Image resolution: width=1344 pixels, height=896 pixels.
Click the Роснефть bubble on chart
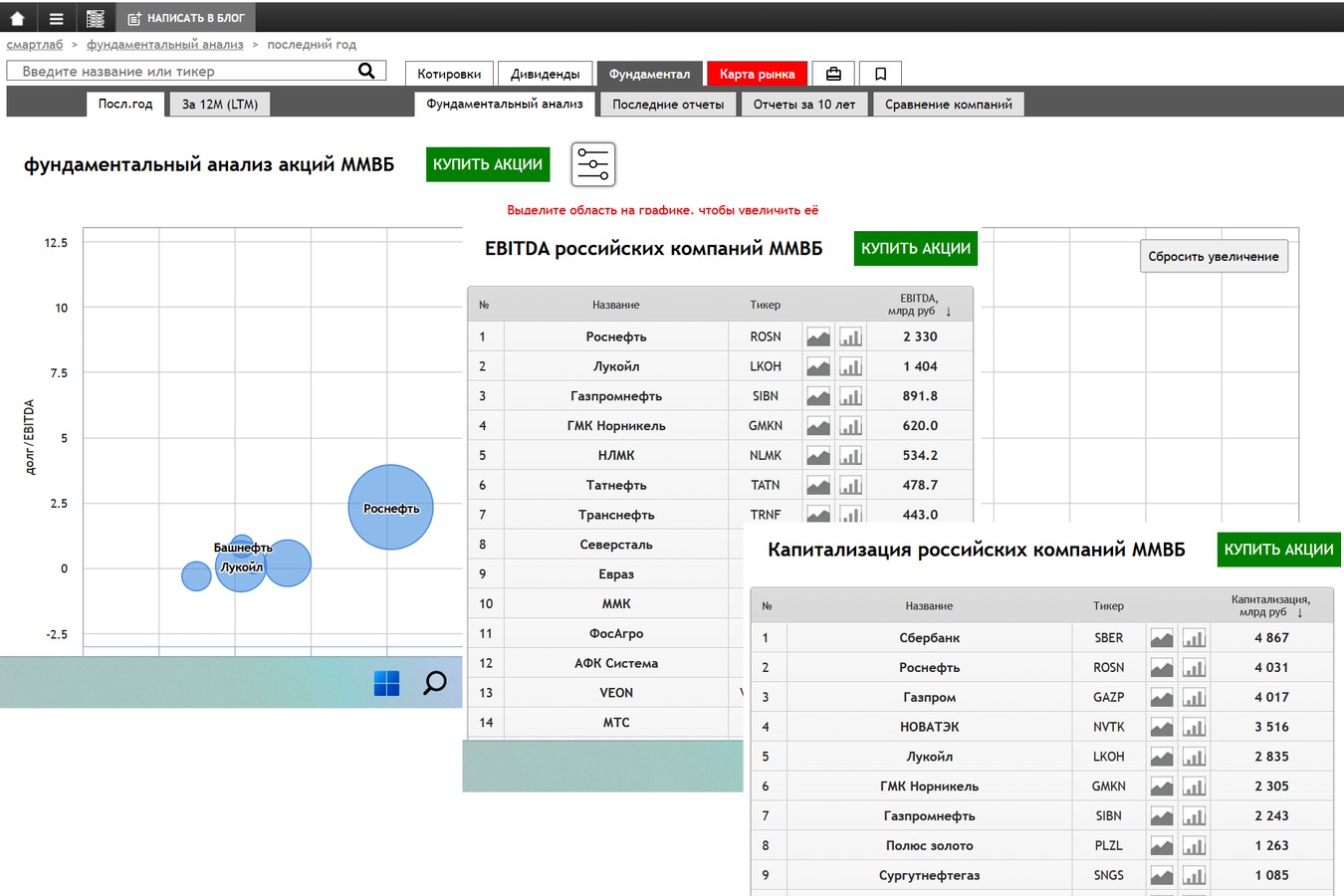391,507
